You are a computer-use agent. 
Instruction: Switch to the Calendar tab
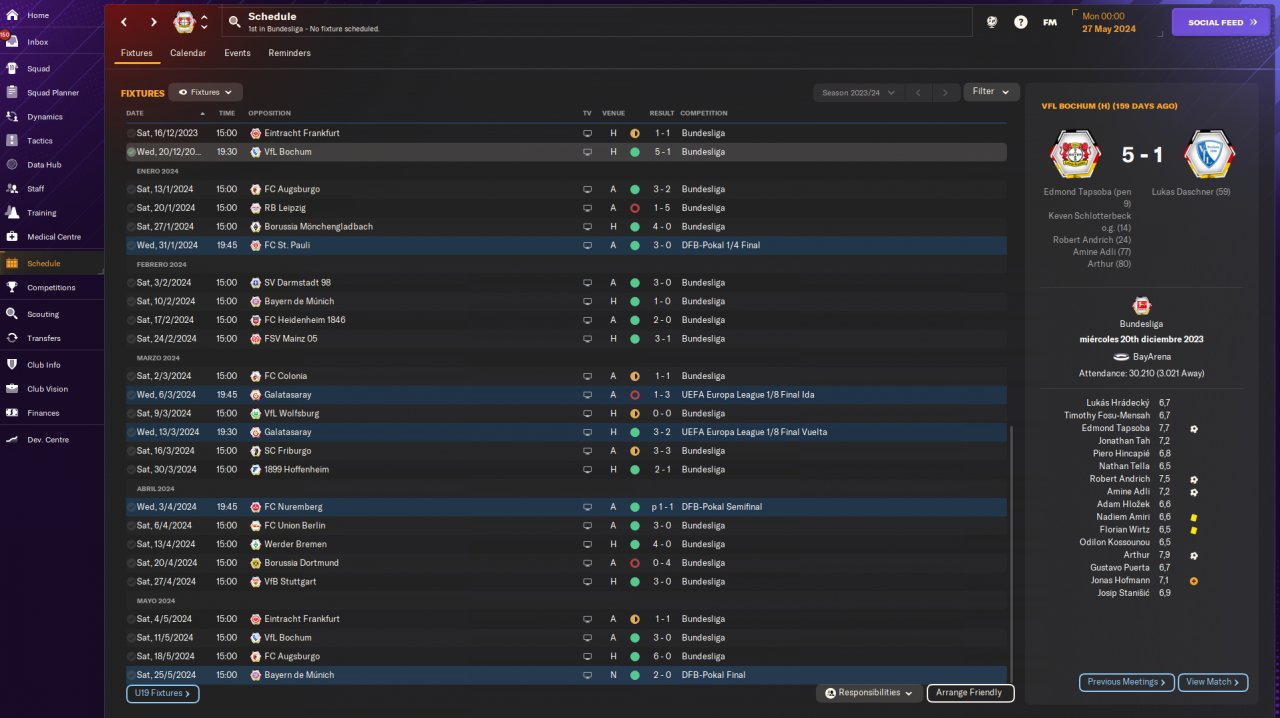[x=188, y=53]
